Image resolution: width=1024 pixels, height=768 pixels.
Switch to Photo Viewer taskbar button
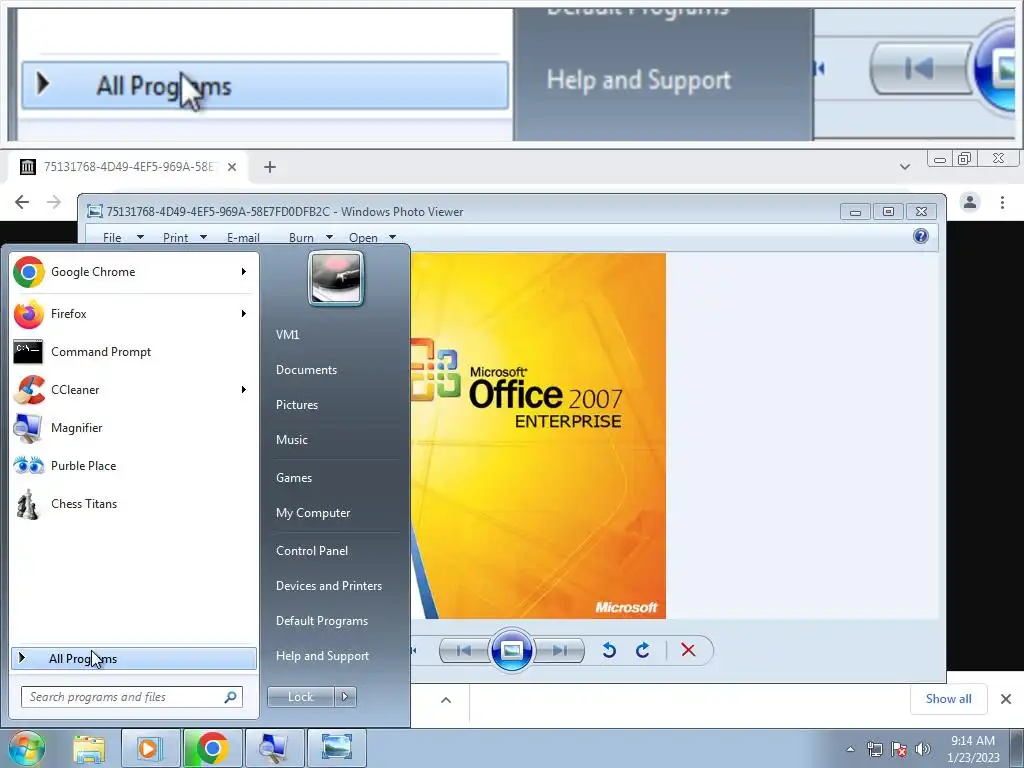336,748
